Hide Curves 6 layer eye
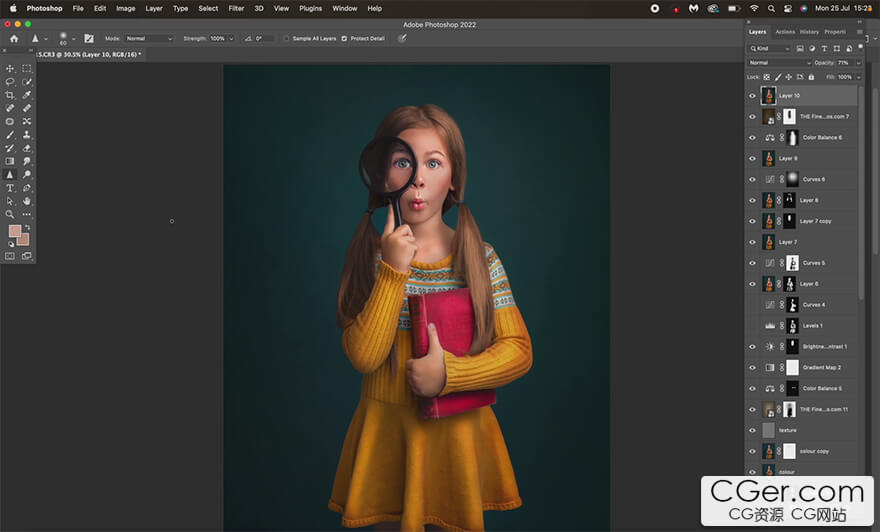Screen dimensions: 880x532 753,180
